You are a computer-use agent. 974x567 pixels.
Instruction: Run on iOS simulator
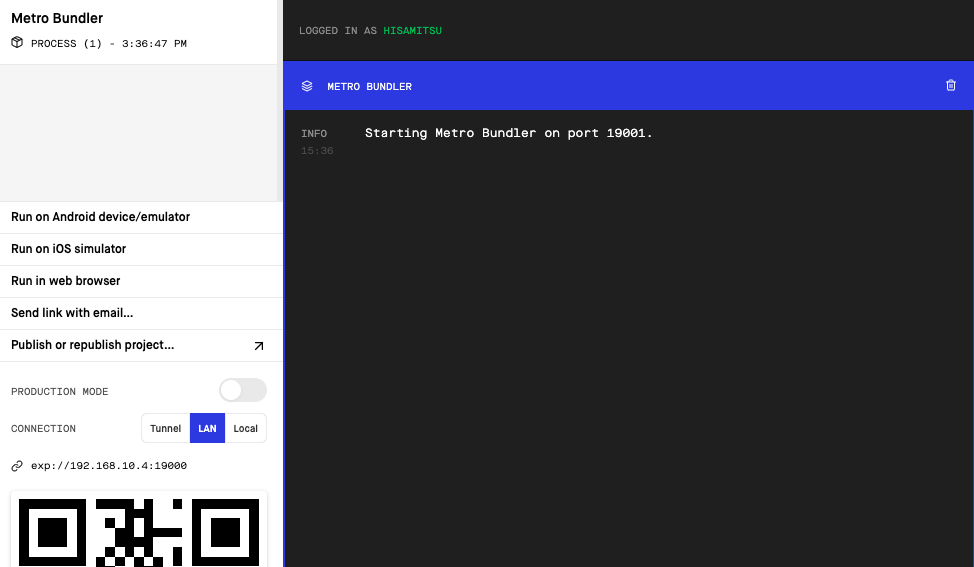click(68, 249)
